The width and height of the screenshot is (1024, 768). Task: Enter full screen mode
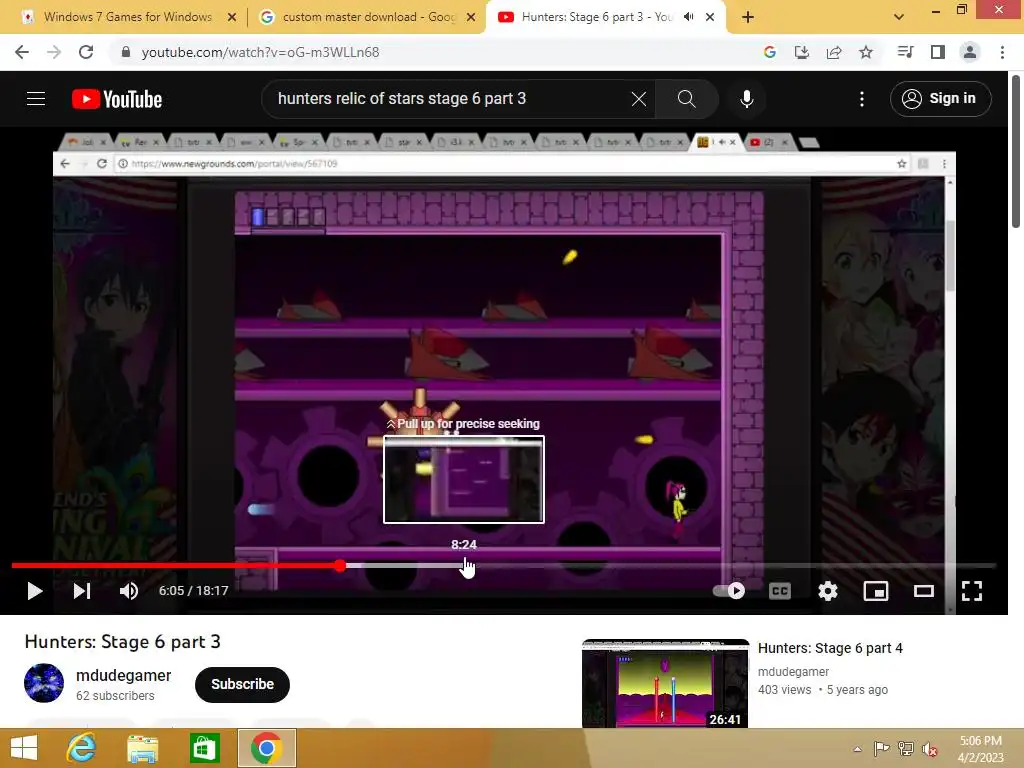[972, 591]
